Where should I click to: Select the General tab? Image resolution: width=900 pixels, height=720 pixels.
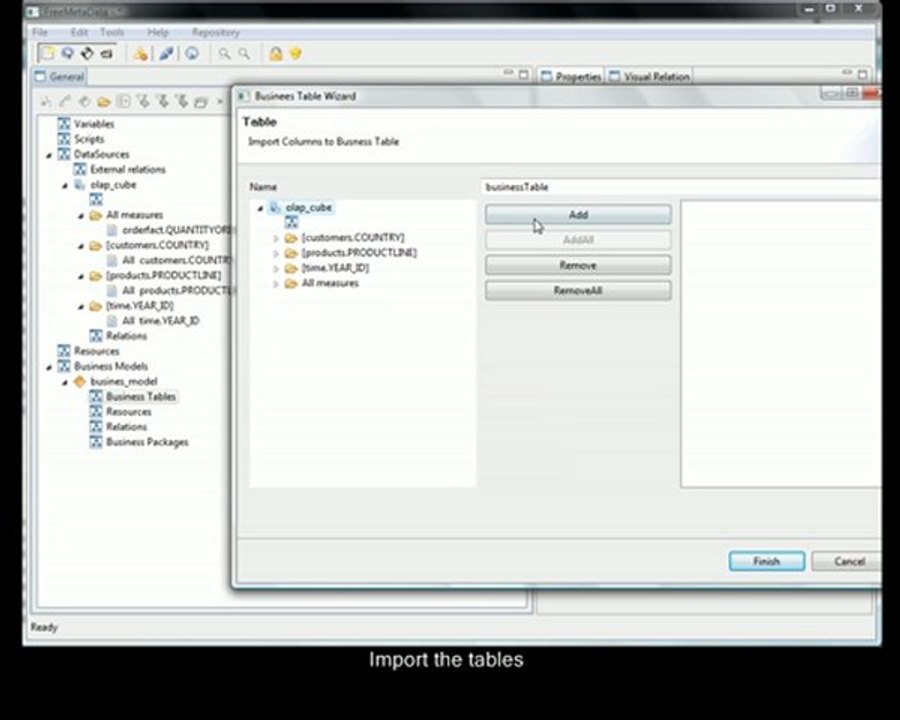tap(60, 76)
